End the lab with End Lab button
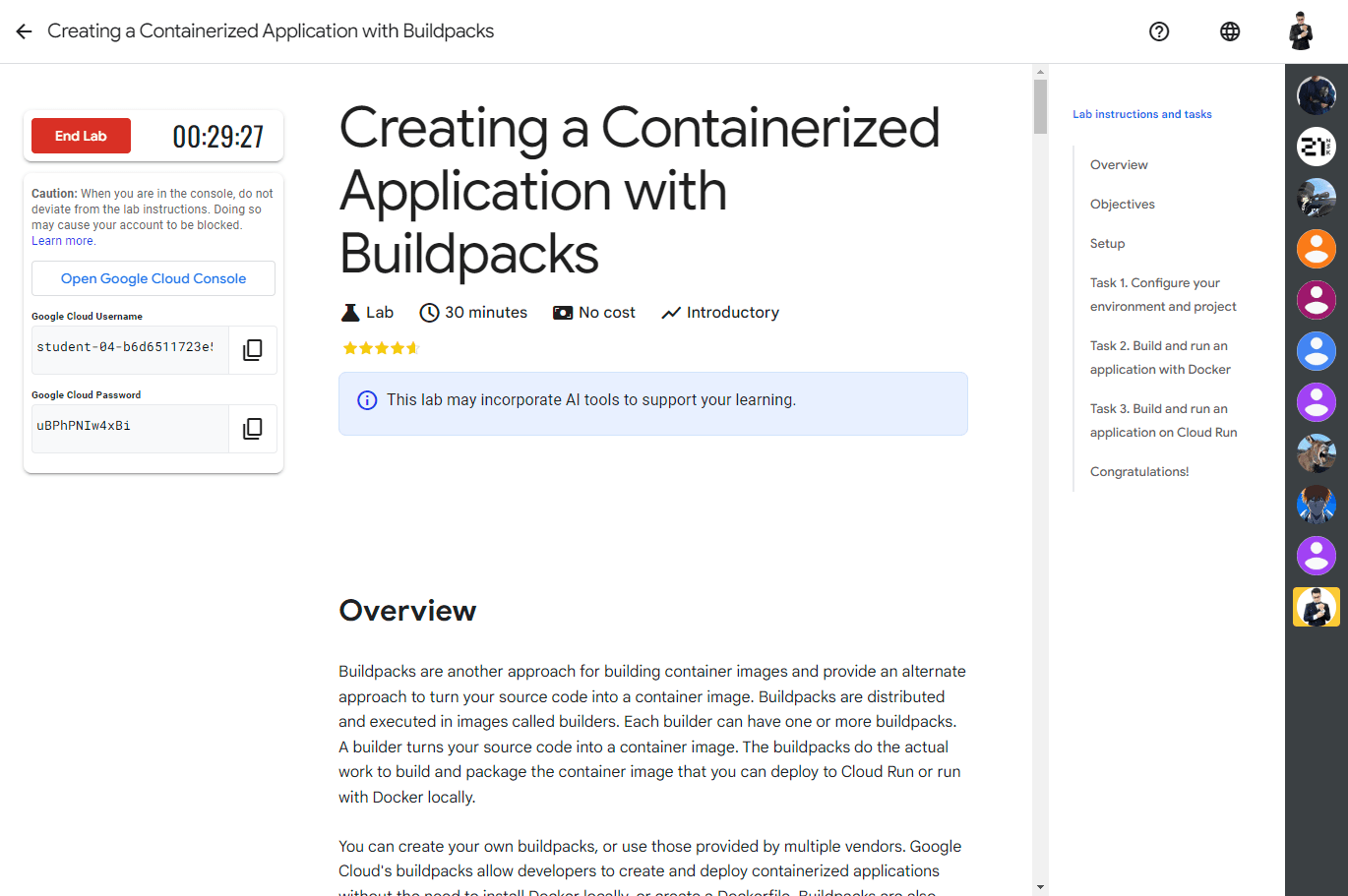 click(81, 136)
